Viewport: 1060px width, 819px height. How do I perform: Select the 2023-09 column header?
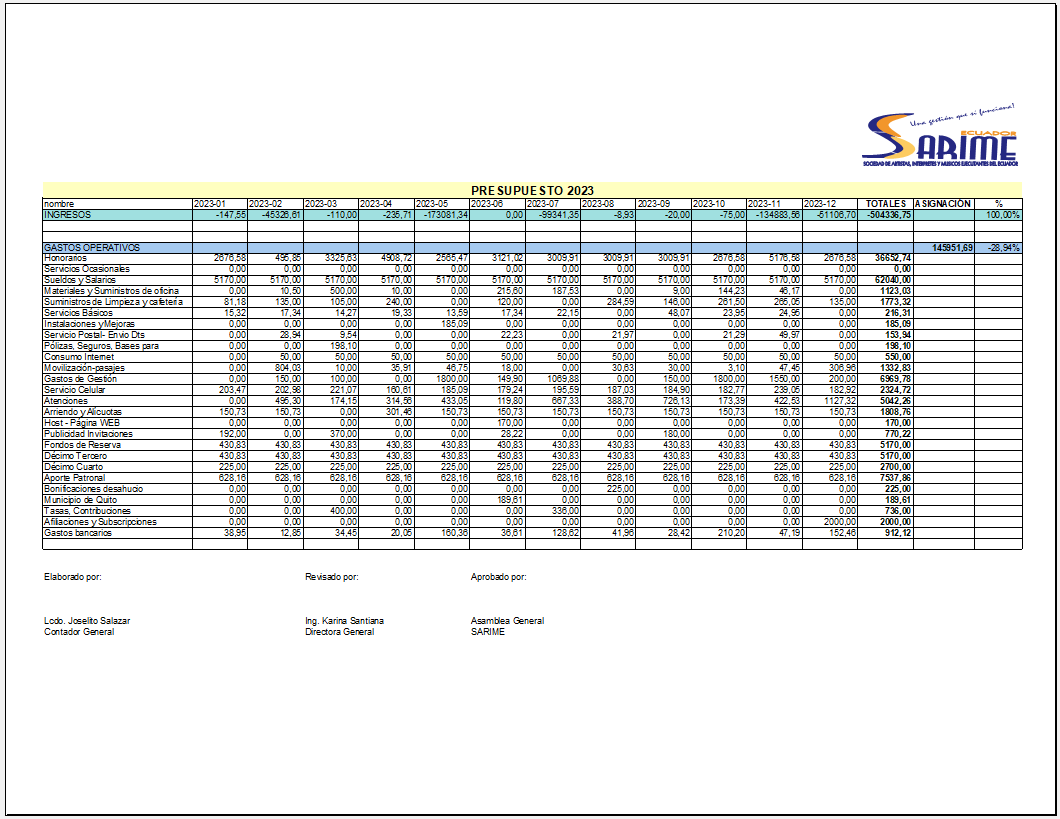tap(654, 204)
